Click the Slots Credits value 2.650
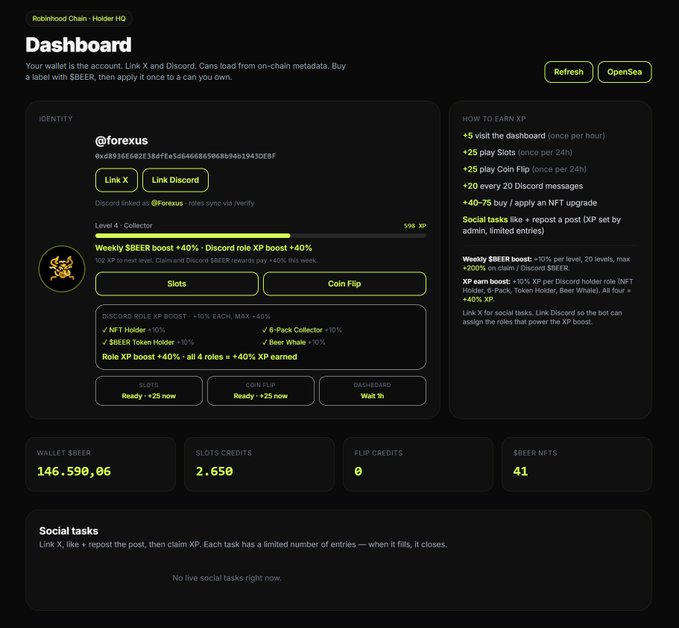The height and width of the screenshot is (628, 679). coord(214,471)
